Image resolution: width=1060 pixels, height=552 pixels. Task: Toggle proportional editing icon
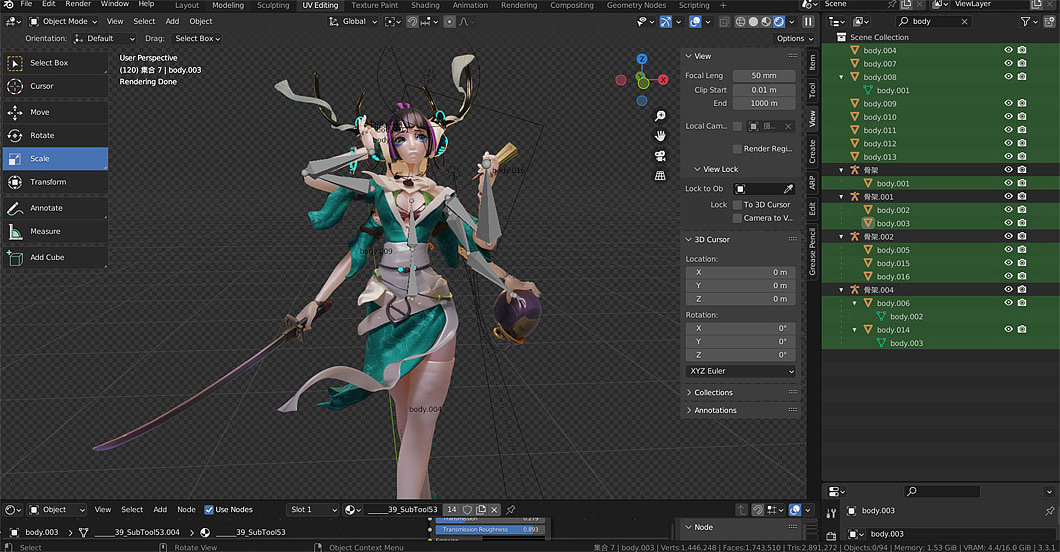click(450, 22)
